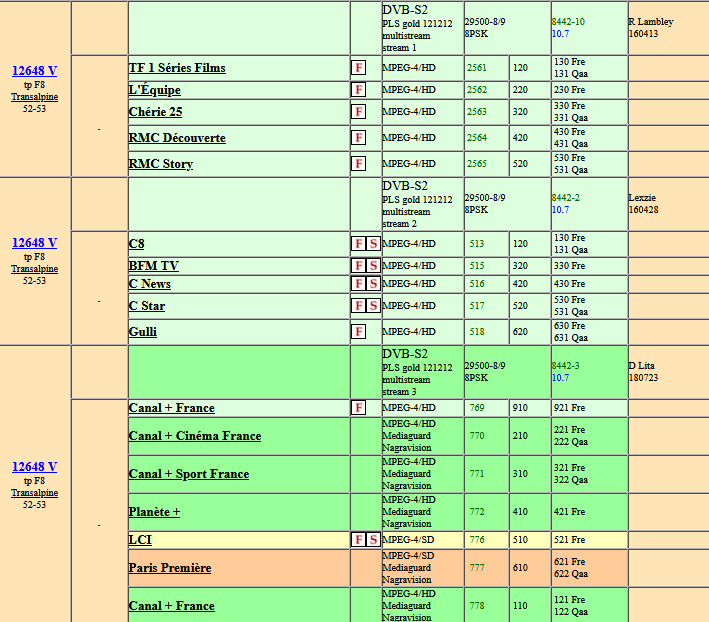Screen dimensions: 709x622
Task: Open the TF 1 Séries Films channel link
Action: coord(177,68)
